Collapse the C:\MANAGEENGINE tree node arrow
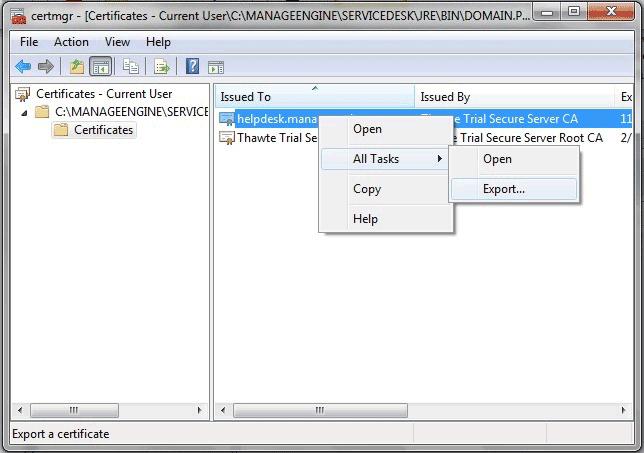The height and width of the screenshot is (453, 644). coord(24,112)
